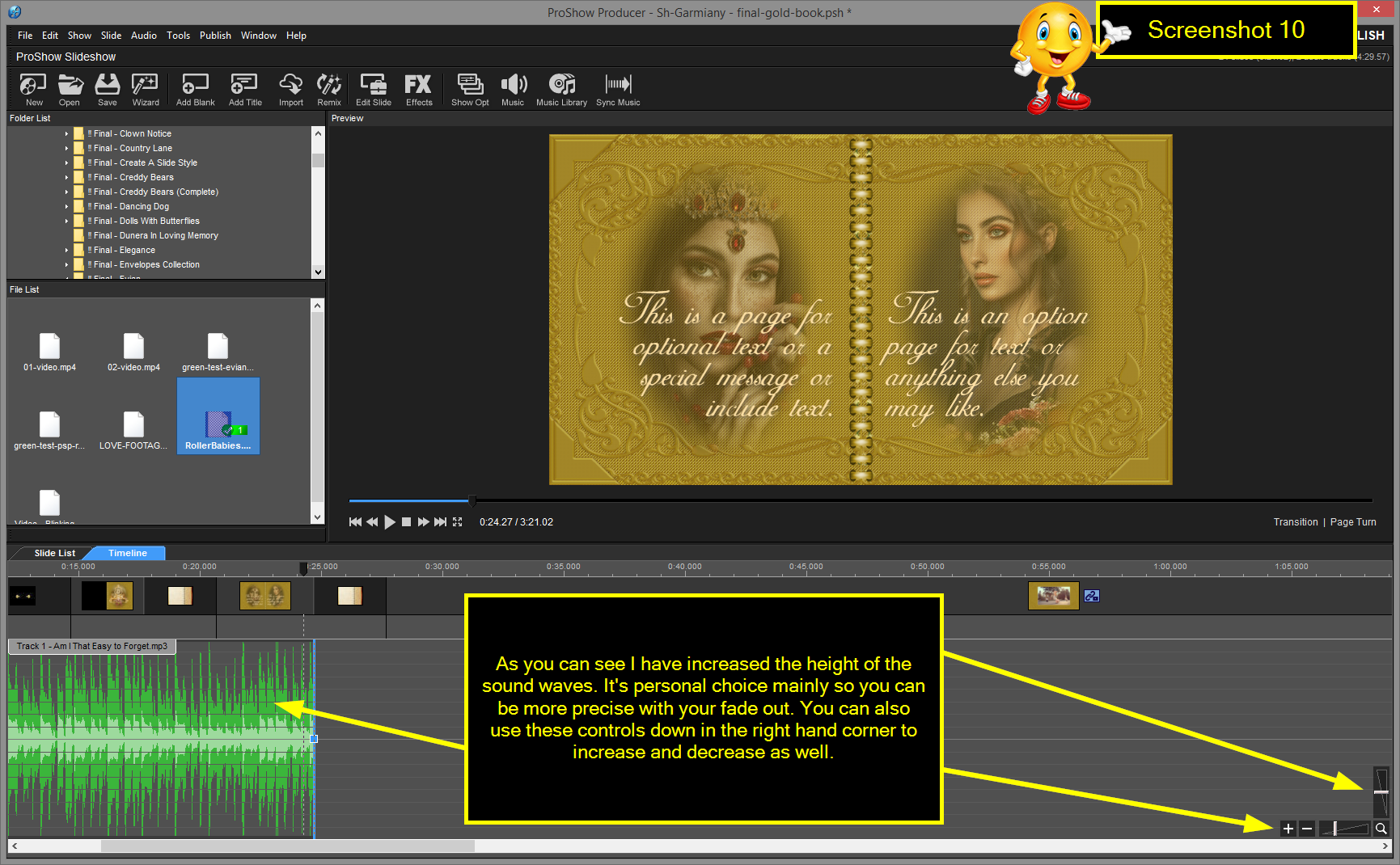The width and height of the screenshot is (1400, 865).
Task: Open Edit Slide from the toolbar
Action: point(374,89)
